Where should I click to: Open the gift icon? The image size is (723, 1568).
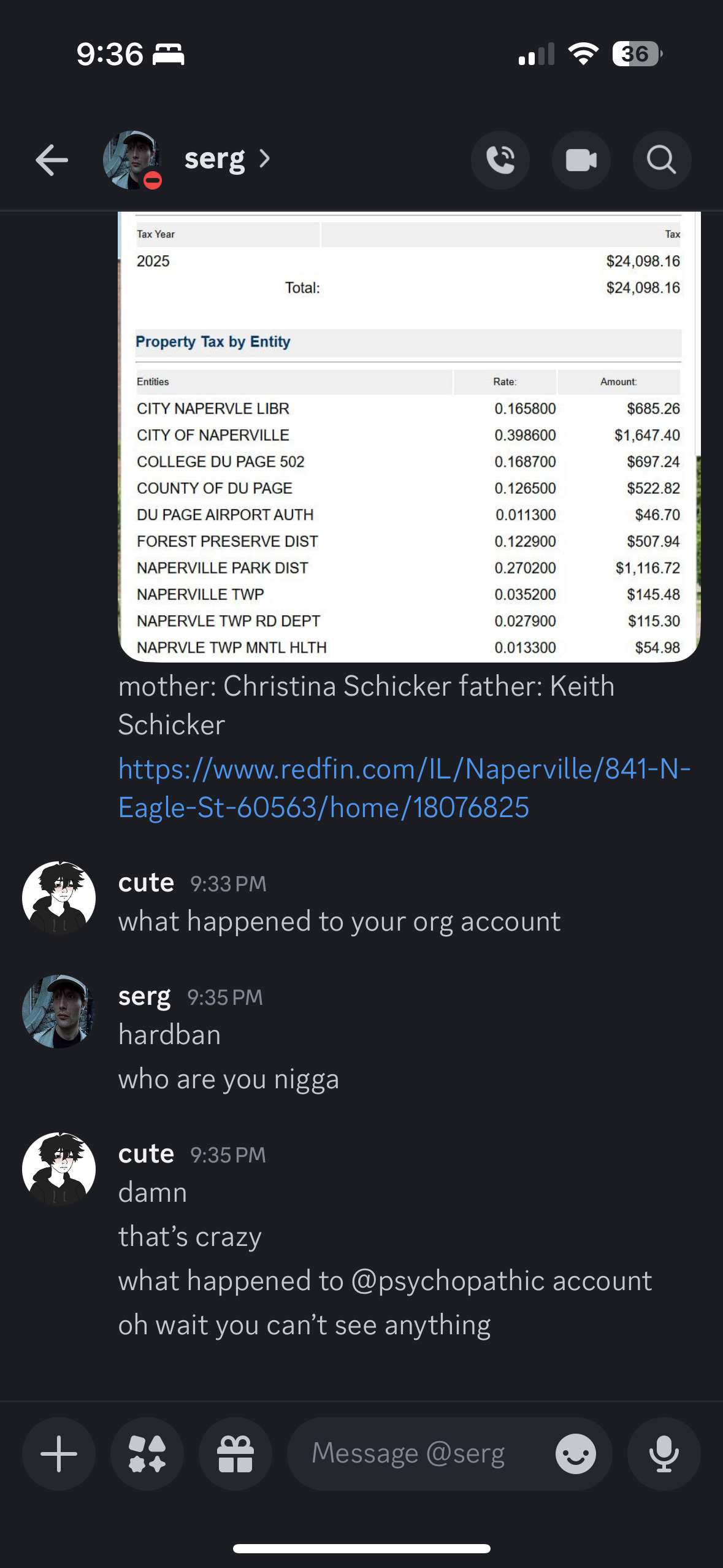tap(235, 1453)
